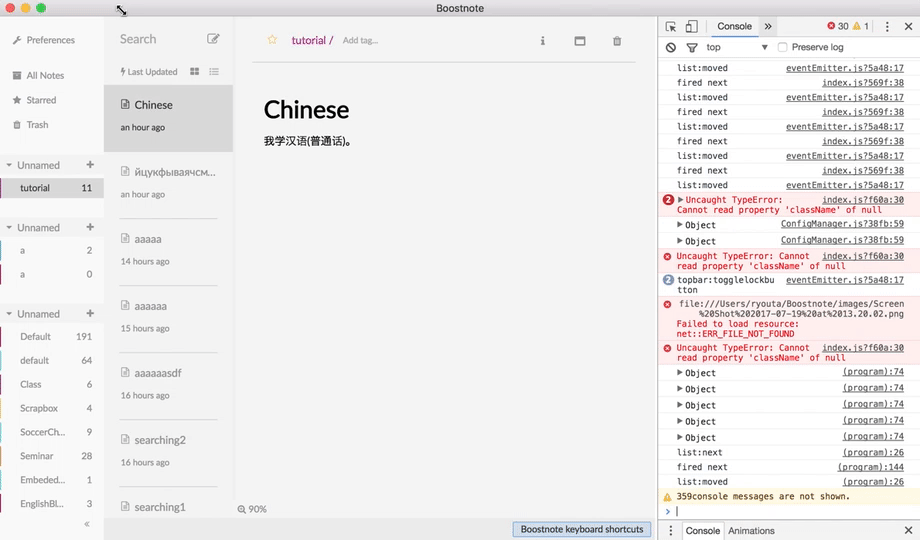This screenshot has width=920, height=540.
Task: Select Embeded... folder
Action: pos(52,480)
